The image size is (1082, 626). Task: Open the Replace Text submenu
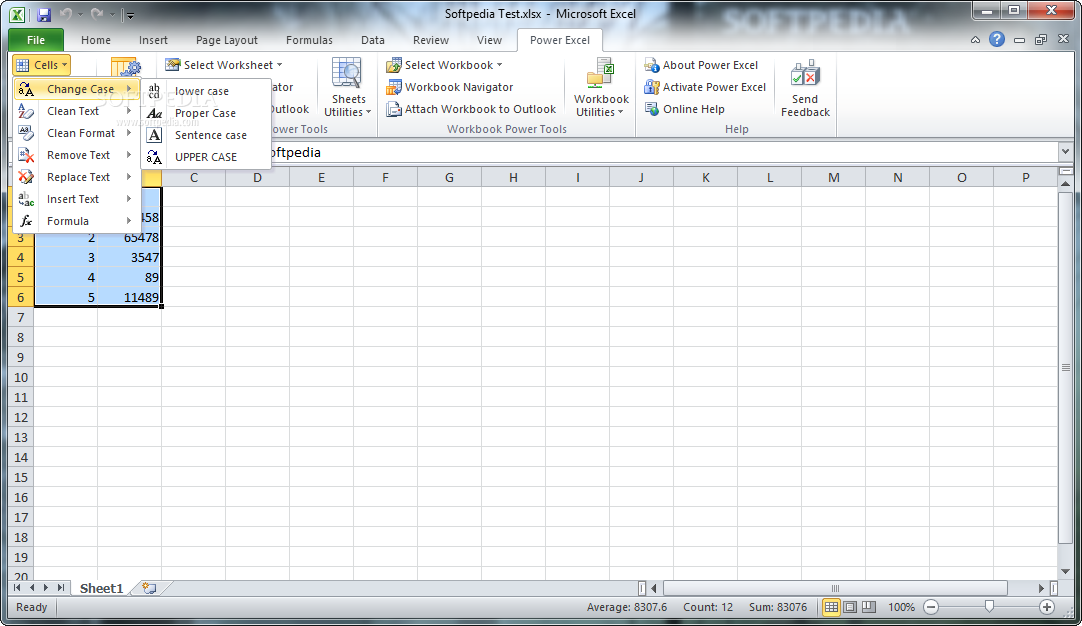[77, 177]
